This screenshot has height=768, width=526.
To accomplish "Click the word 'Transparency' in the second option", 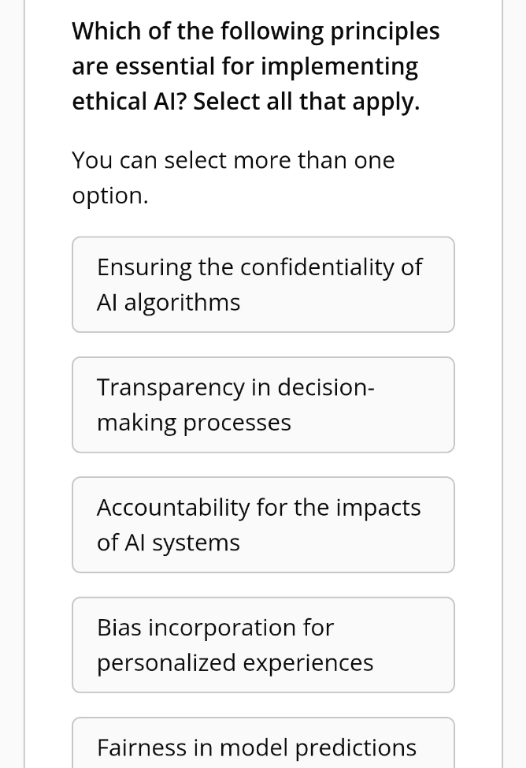I will pos(170,388).
